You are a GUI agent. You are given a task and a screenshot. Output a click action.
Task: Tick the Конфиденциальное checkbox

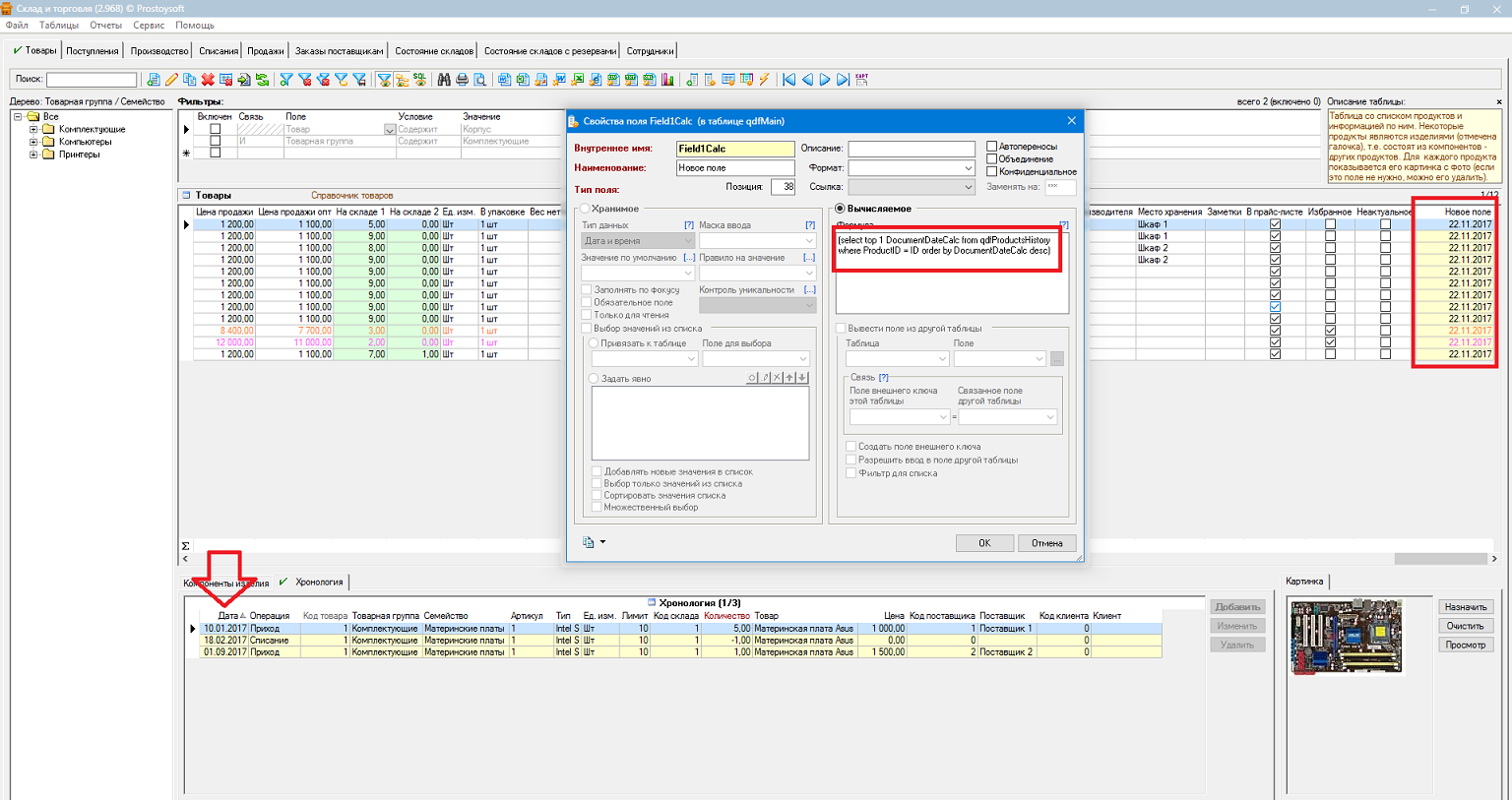(992, 171)
